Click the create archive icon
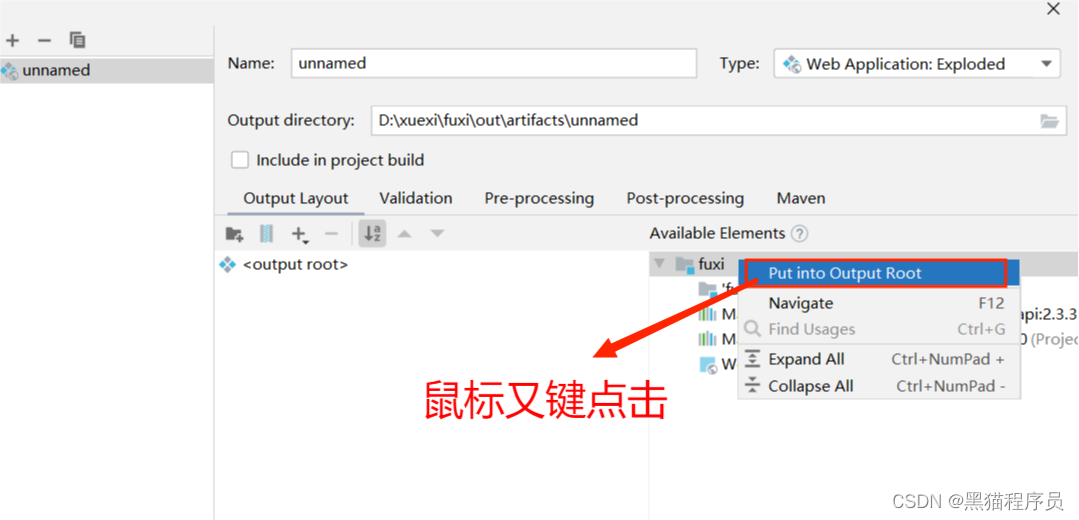1079x520 pixels. 266,234
